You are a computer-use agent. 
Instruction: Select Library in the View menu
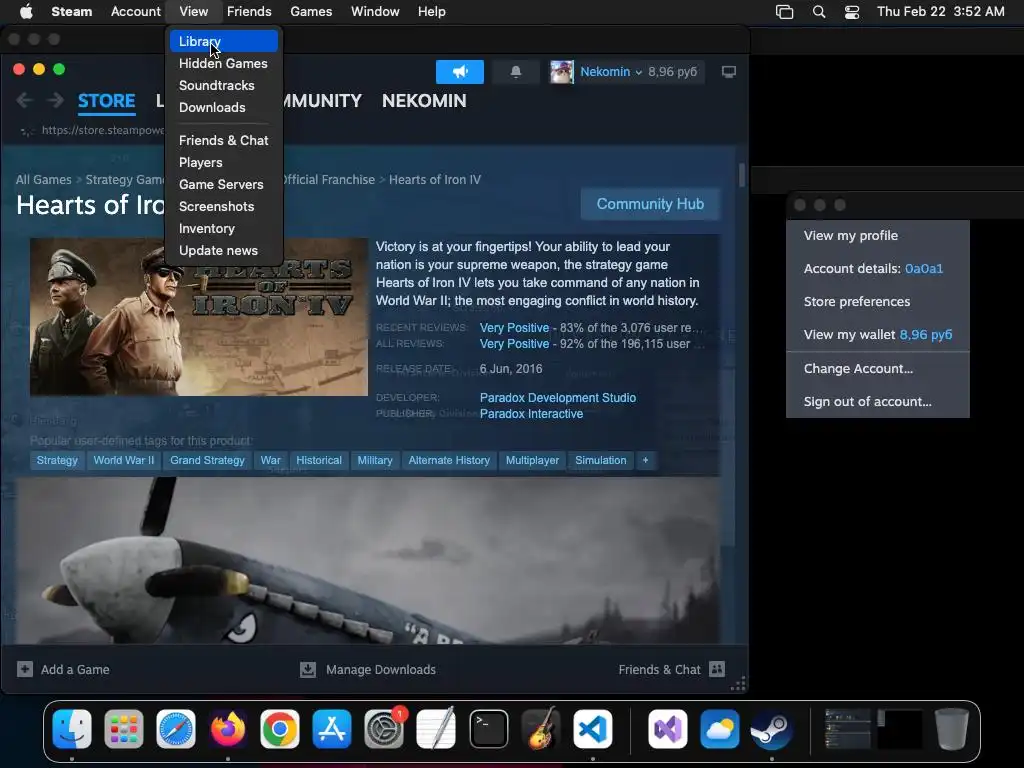[224, 41]
